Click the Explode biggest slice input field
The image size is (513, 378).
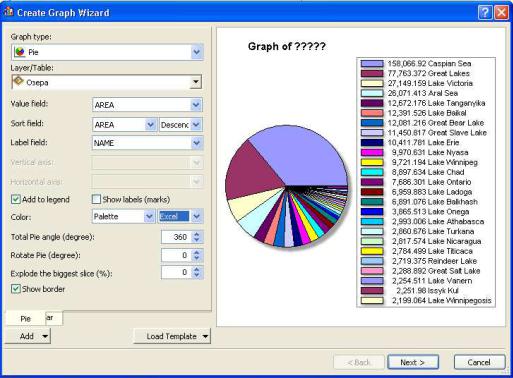coord(176,272)
